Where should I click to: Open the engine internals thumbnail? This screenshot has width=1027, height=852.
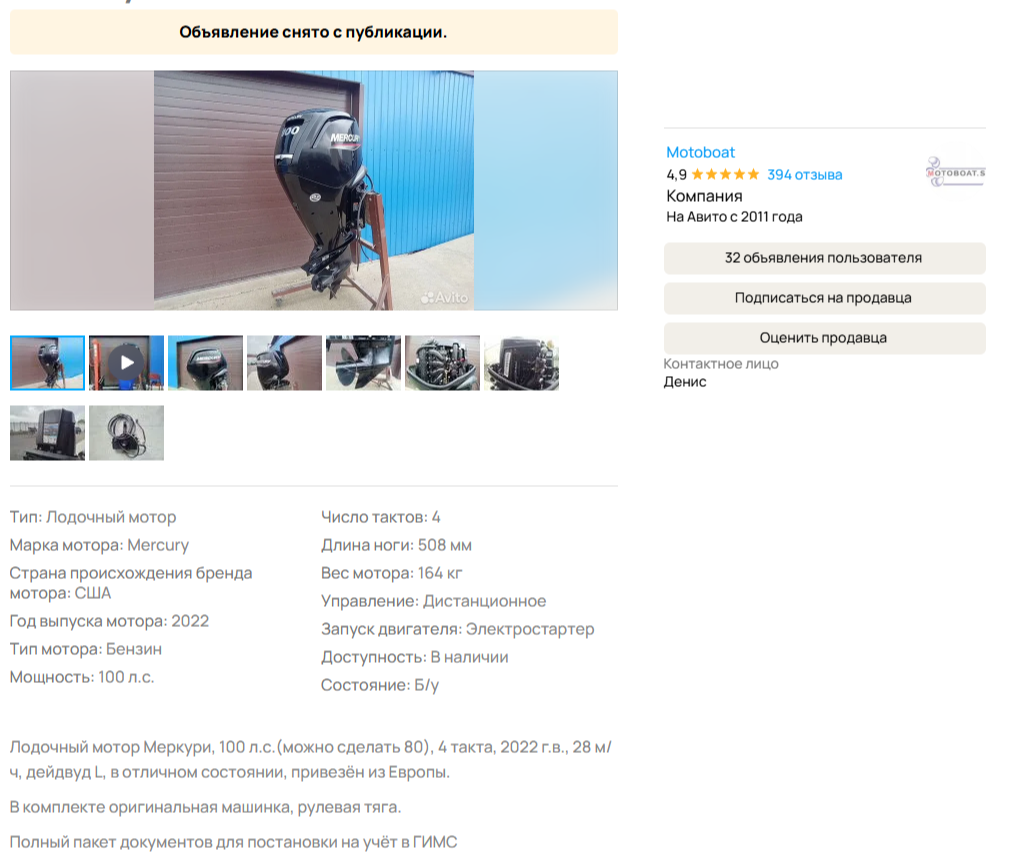pyautogui.click(x=443, y=363)
